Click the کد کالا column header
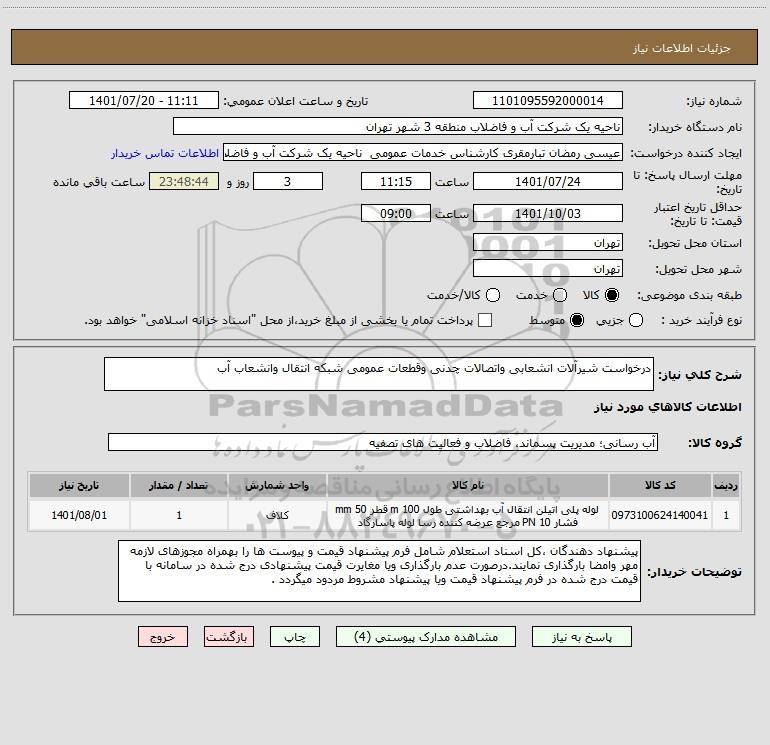770x745 pixels. 660,485
